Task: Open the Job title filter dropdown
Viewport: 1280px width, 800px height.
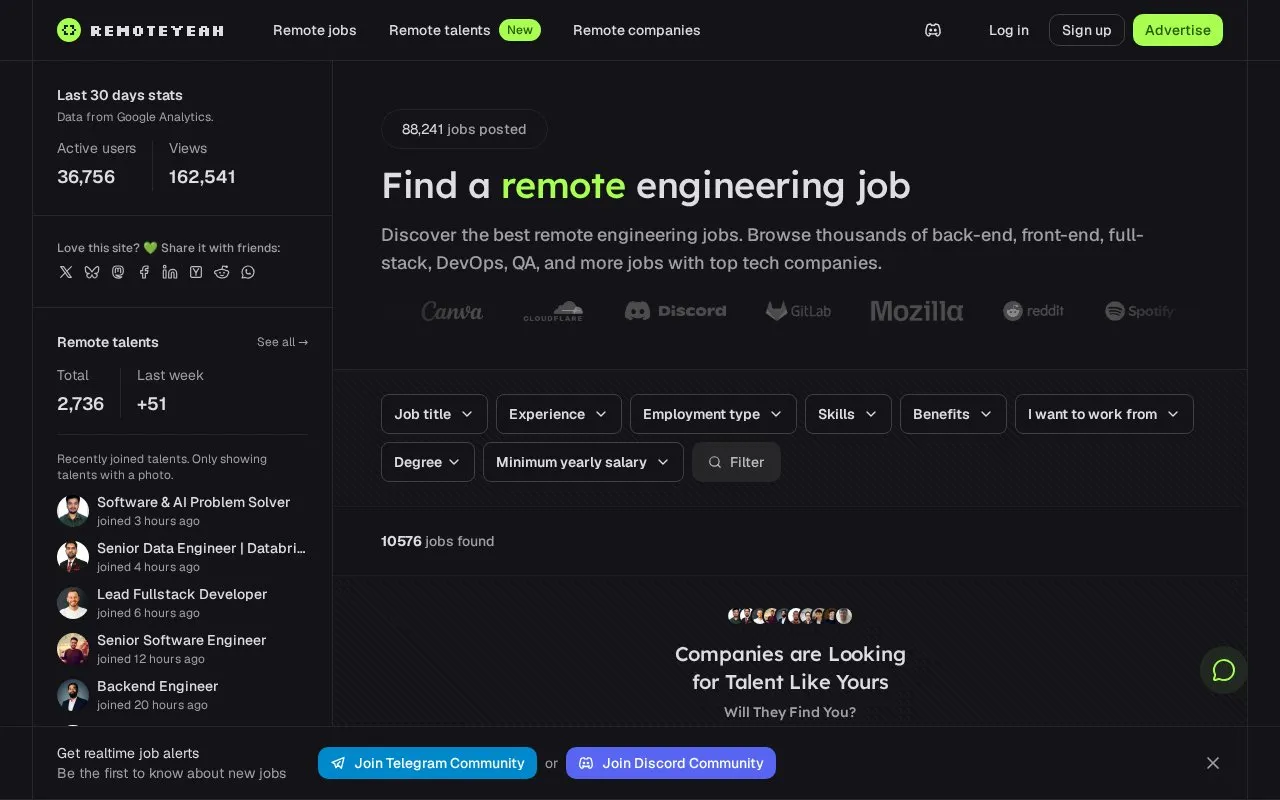Action: [434, 414]
